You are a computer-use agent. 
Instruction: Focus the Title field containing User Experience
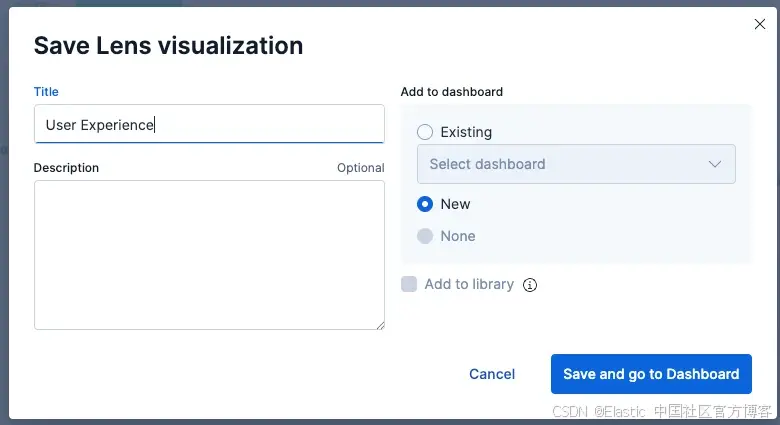209,124
